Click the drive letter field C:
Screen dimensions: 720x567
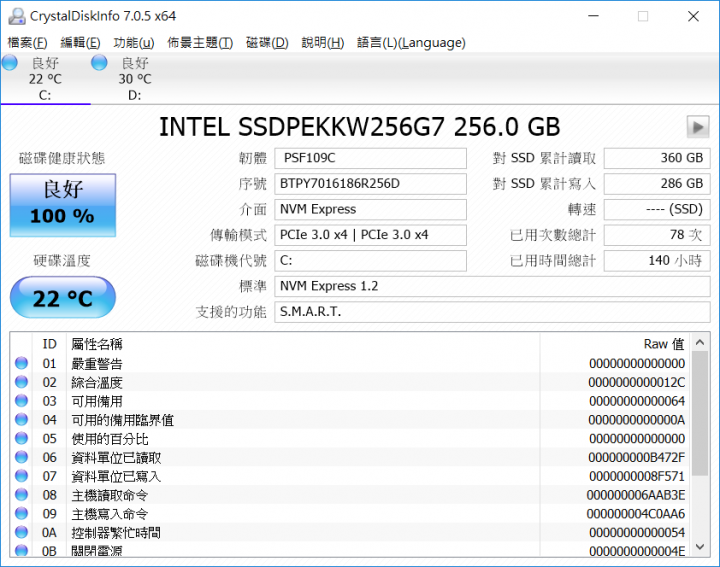click(371, 261)
